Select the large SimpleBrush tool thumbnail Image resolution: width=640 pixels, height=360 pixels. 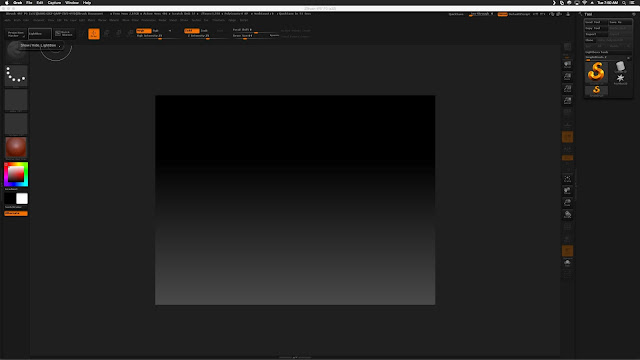point(596,72)
